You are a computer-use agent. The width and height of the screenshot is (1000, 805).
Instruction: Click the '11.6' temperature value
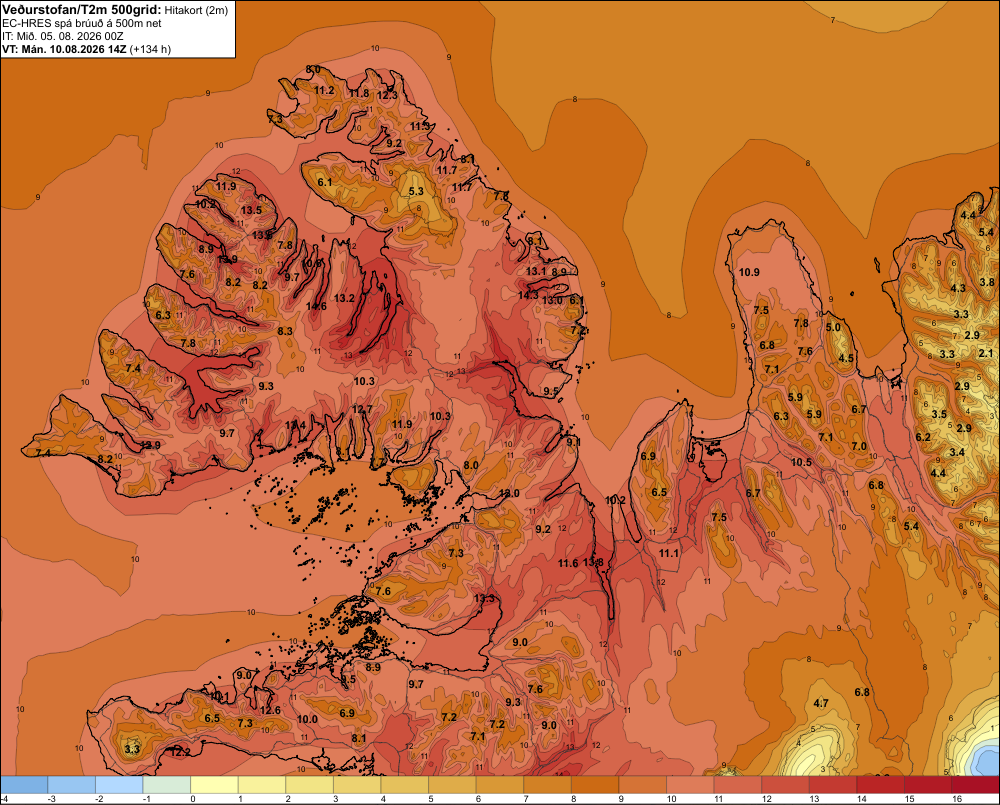568,563
